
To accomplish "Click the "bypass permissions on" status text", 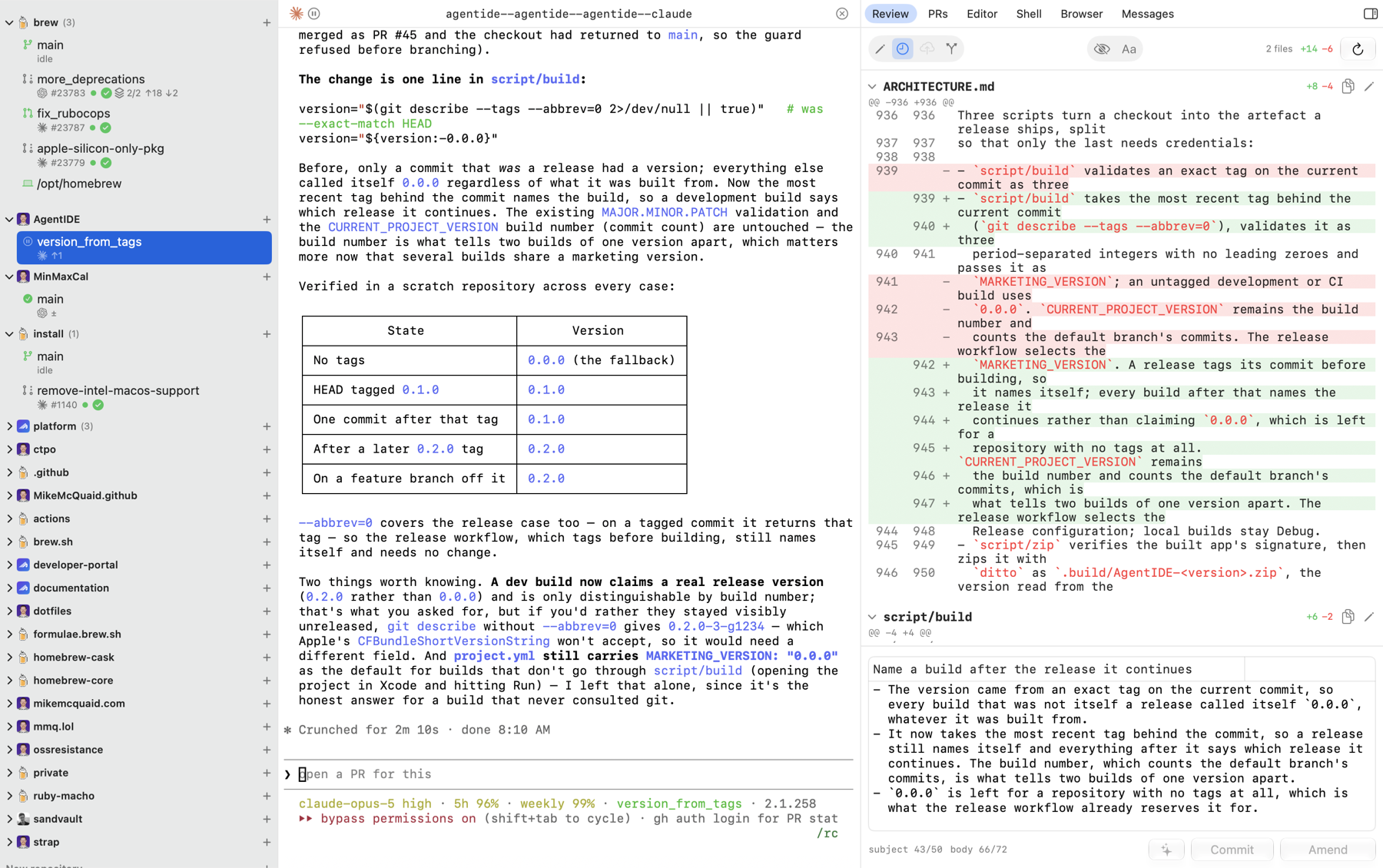I will coord(398,819).
